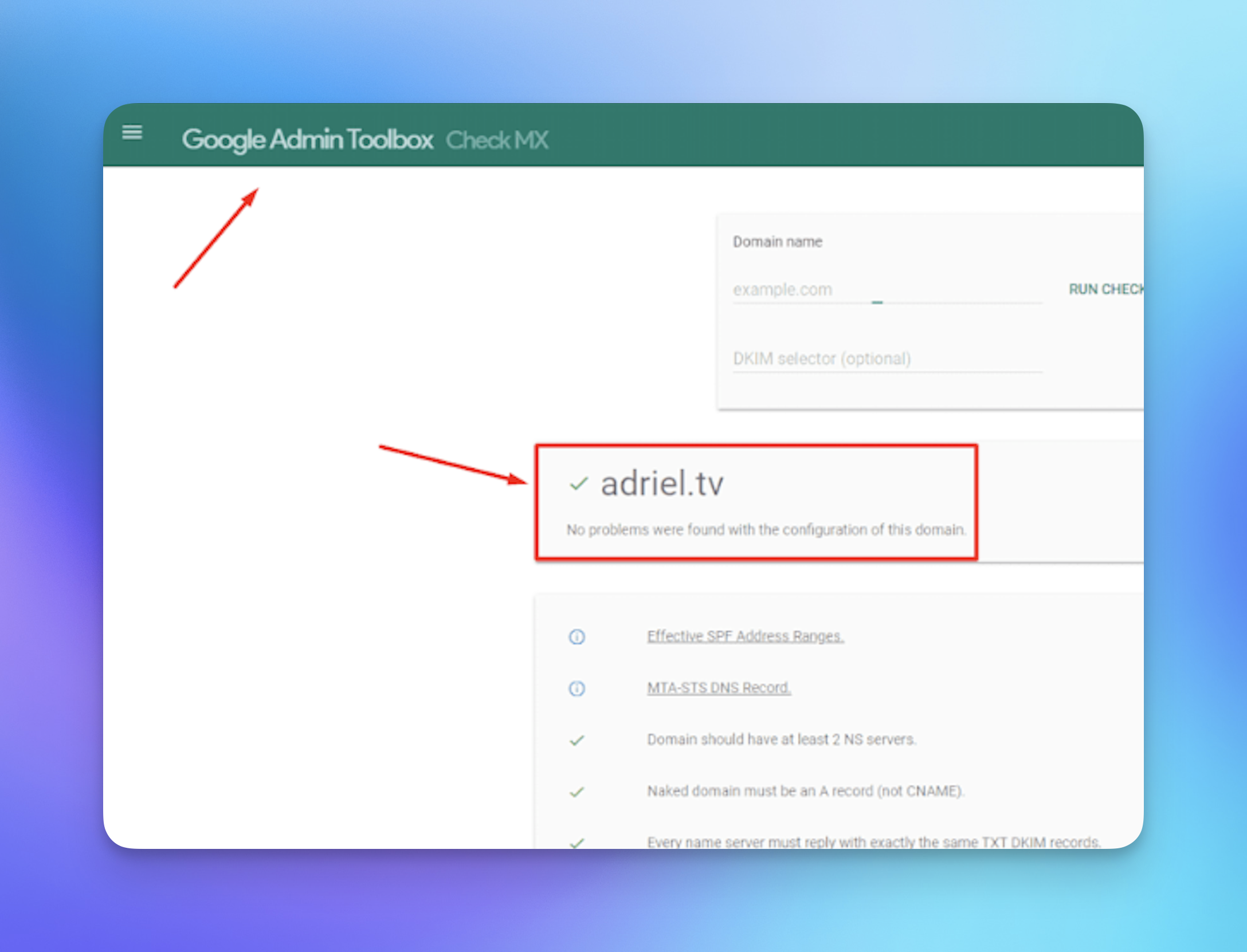Click 'Naked domain must be an A record' text

[806, 791]
